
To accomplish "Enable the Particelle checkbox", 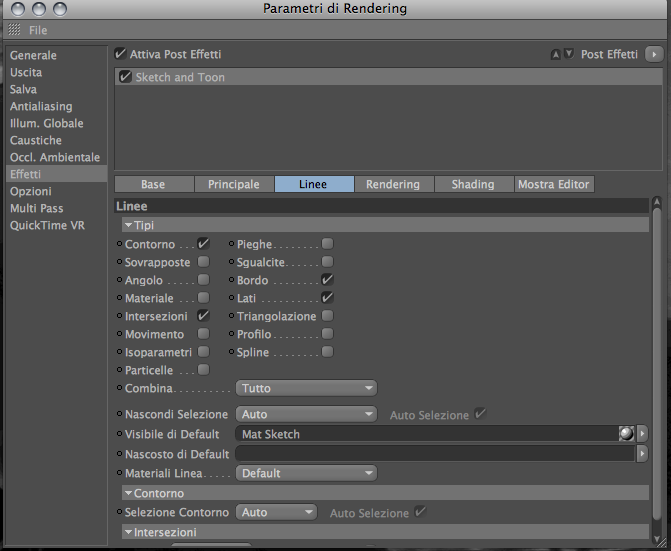I will coord(203,369).
